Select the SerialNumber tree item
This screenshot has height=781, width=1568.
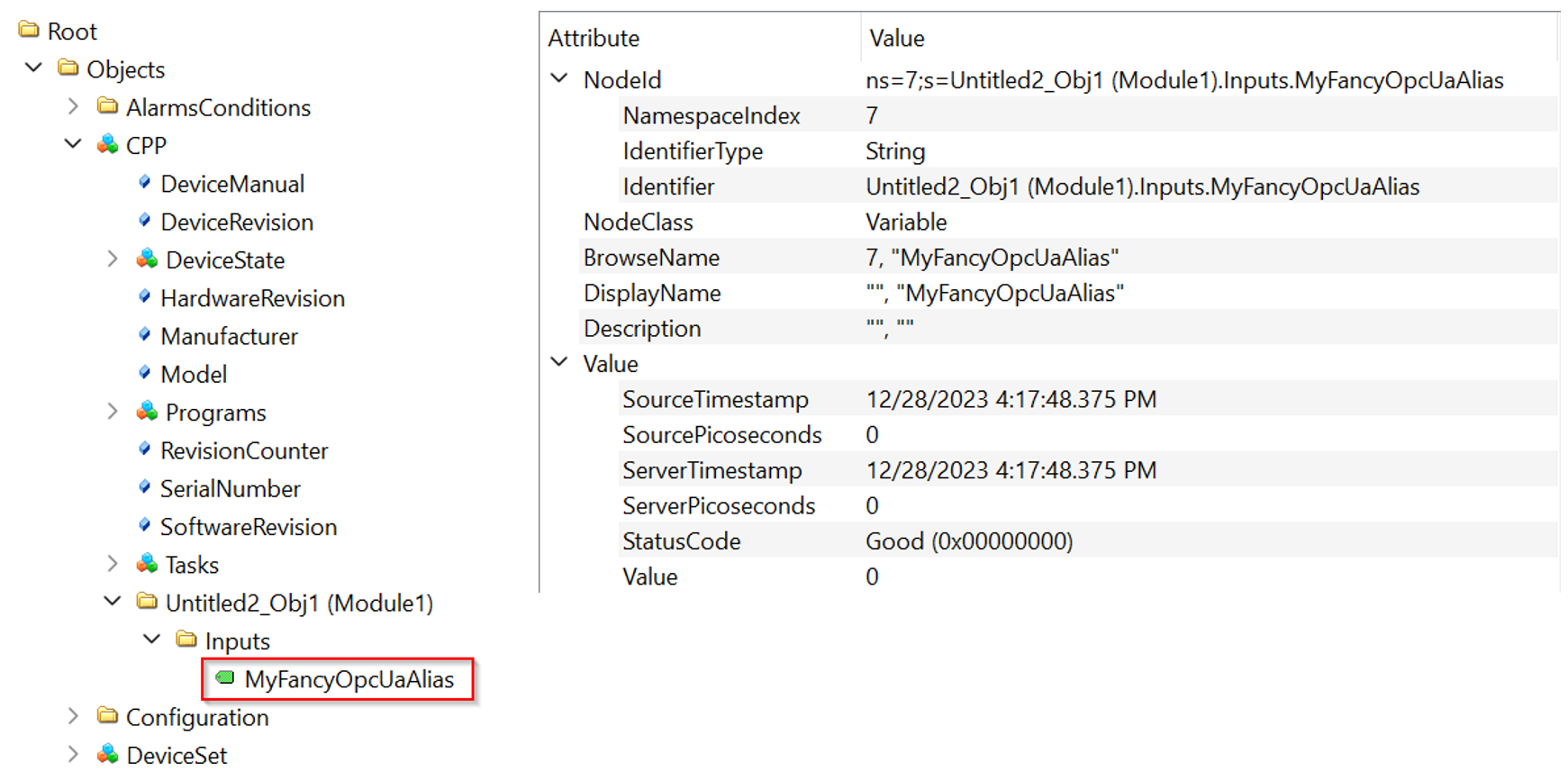[231, 488]
